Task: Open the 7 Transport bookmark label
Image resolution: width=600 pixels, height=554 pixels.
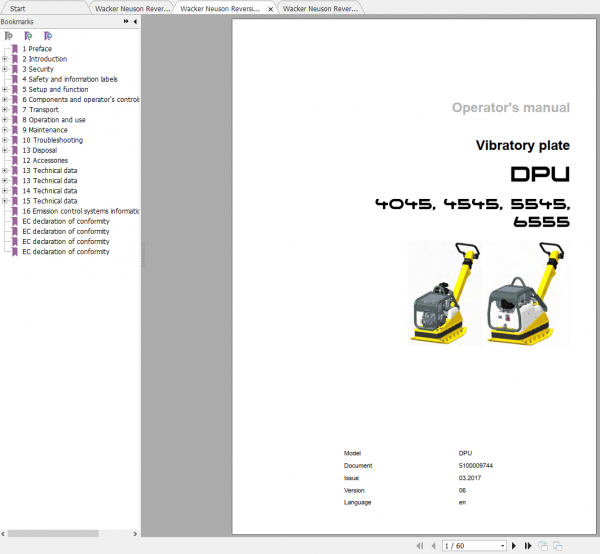Action: tap(40, 110)
